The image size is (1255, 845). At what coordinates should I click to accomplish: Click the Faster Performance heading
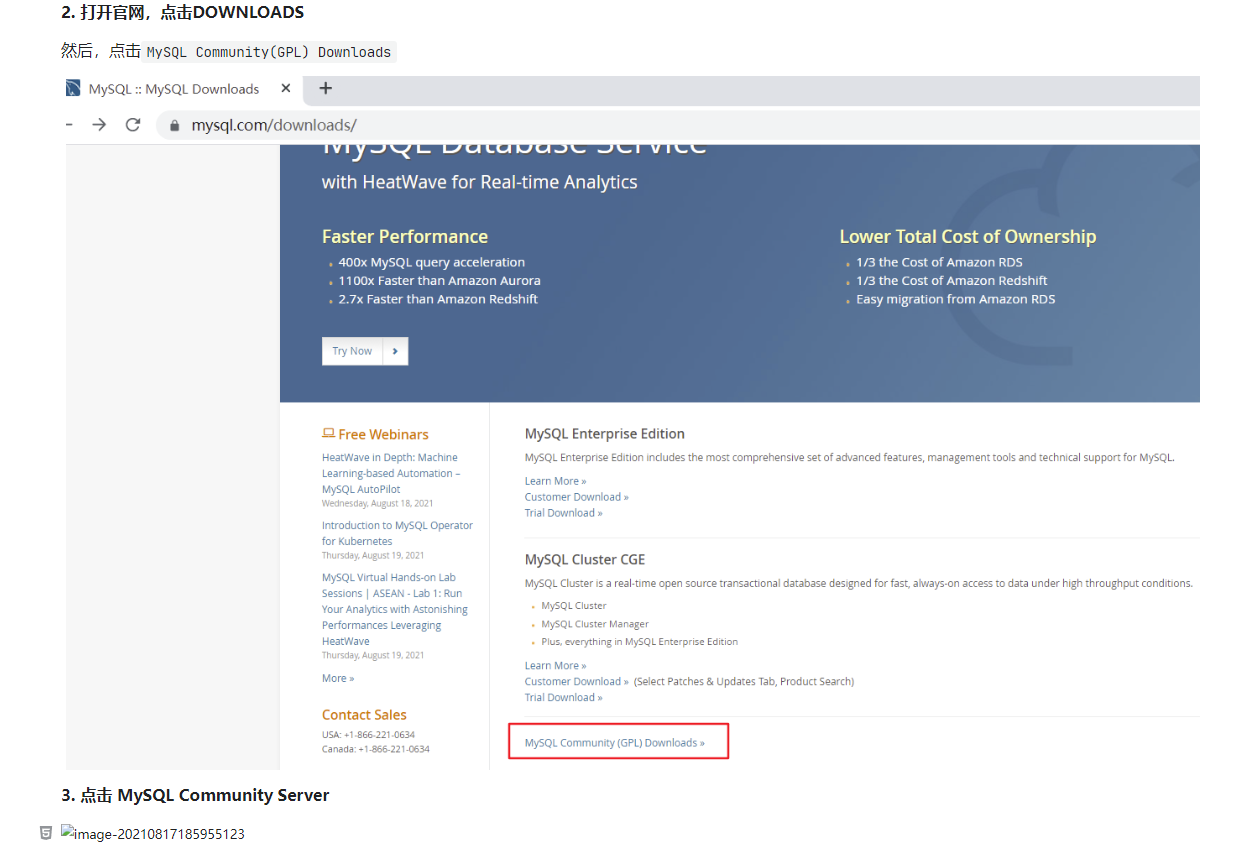point(405,237)
